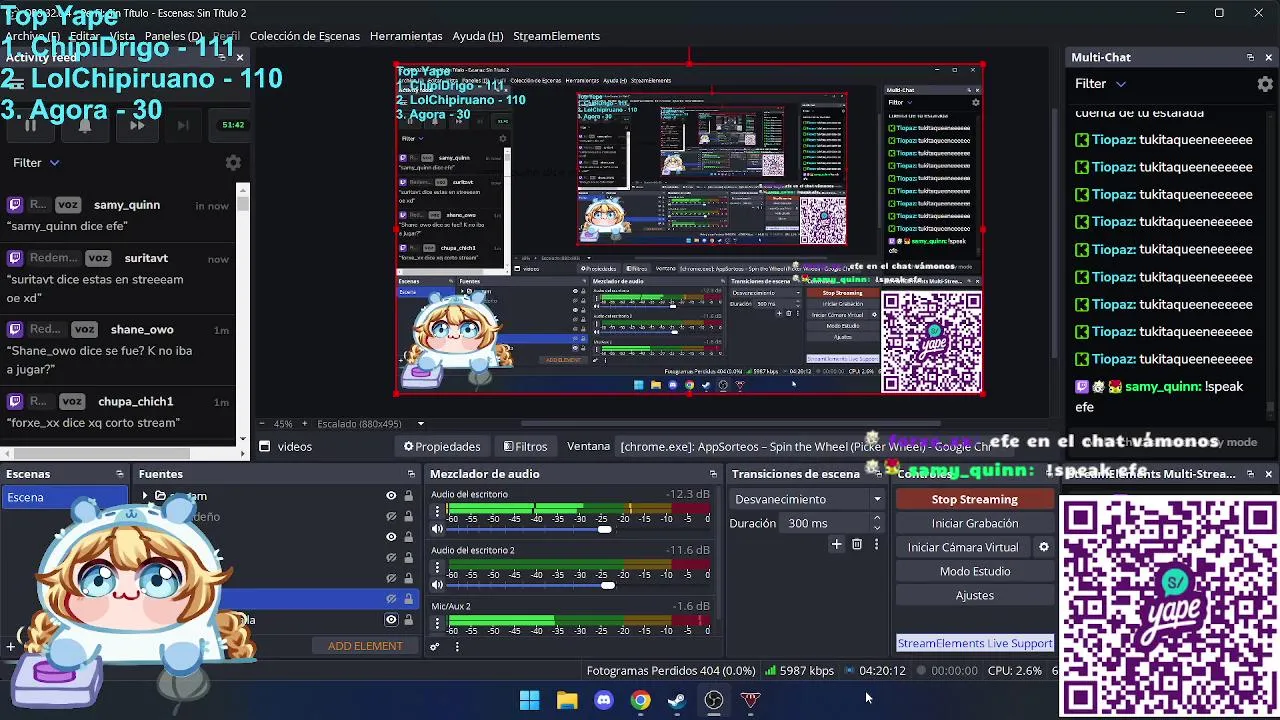Open the Filtros source filters

coord(525,446)
